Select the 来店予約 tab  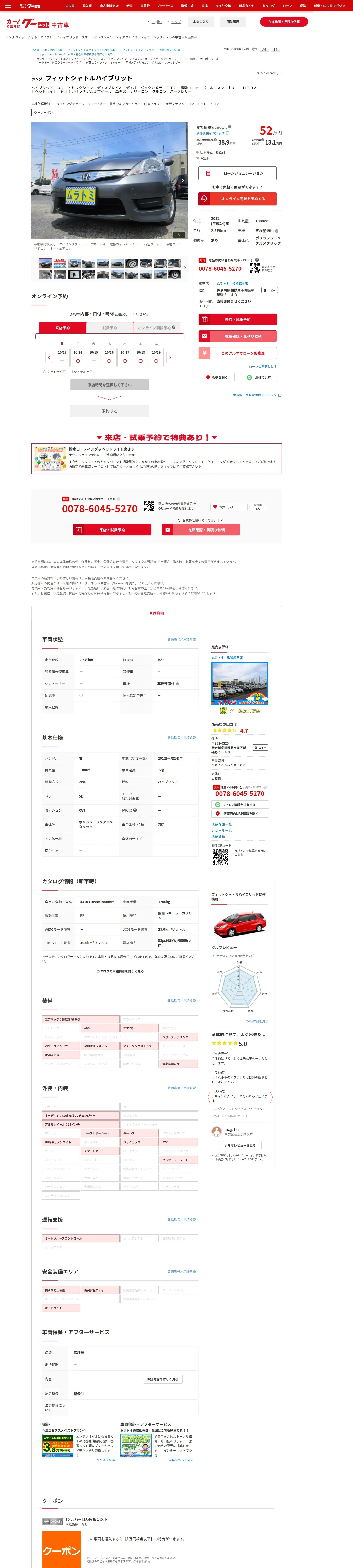(x=62, y=328)
